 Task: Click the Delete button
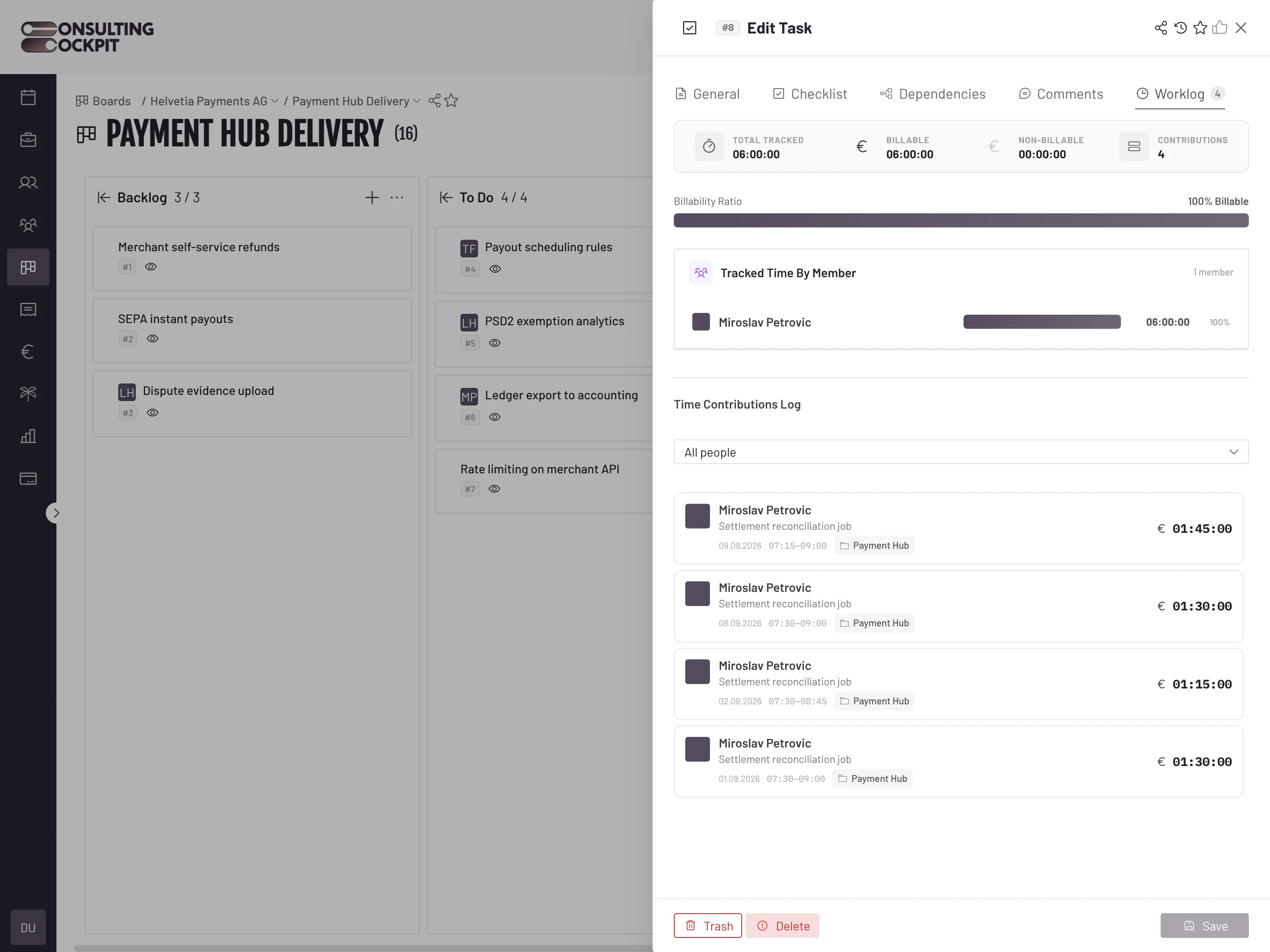pyautogui.click(x=783, y=926)
